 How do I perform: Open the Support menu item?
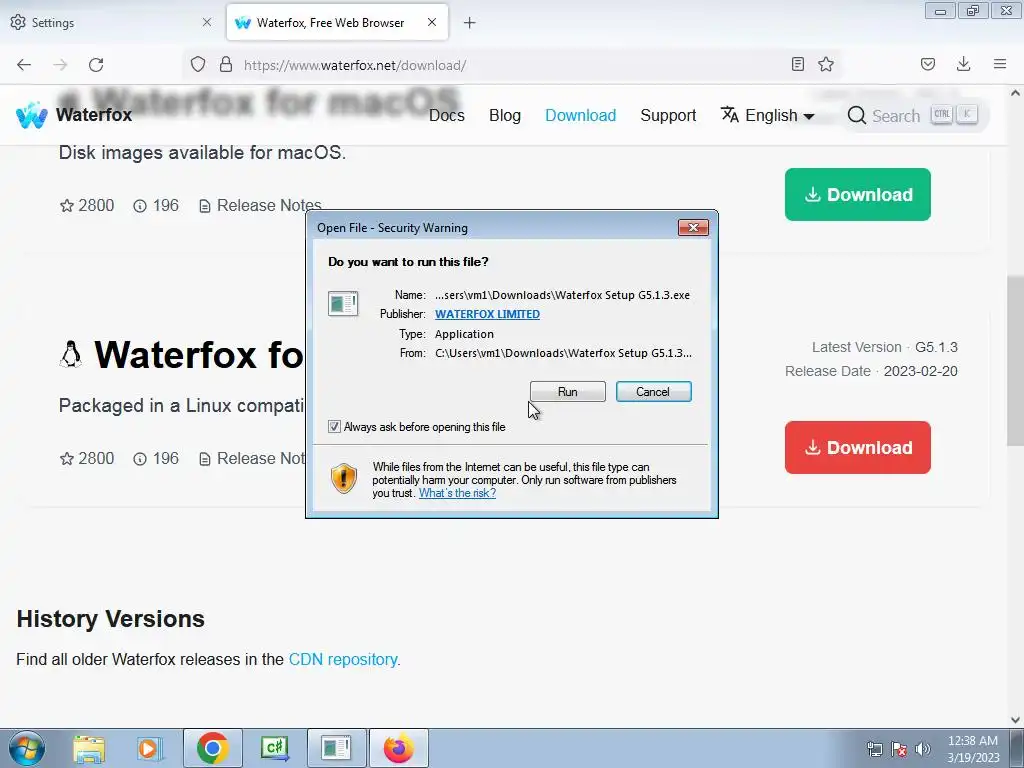coord(668,116)
